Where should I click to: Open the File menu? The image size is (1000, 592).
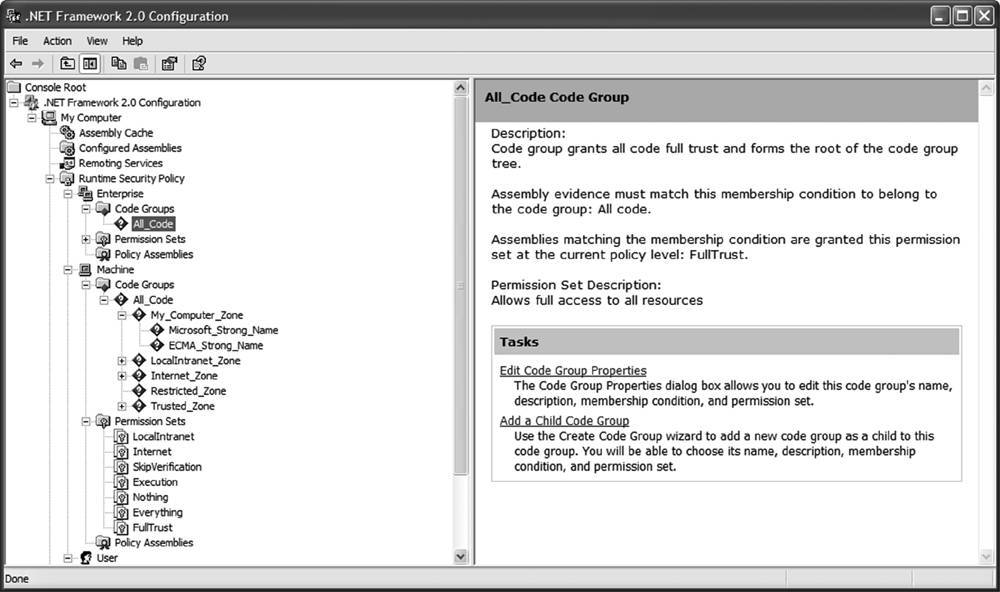20,41
